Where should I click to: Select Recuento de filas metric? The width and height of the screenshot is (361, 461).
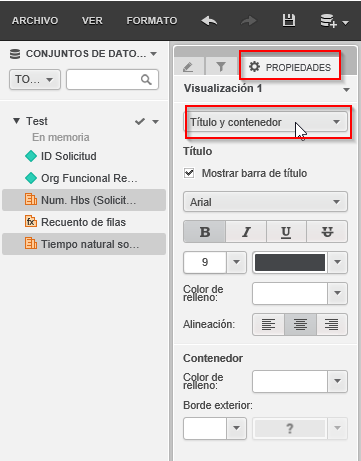pos(84,222)
